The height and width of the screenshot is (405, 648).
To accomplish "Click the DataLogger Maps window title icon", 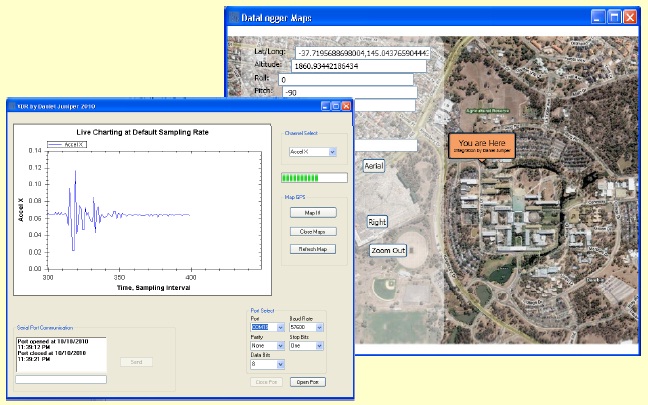I will pos(233,17).
